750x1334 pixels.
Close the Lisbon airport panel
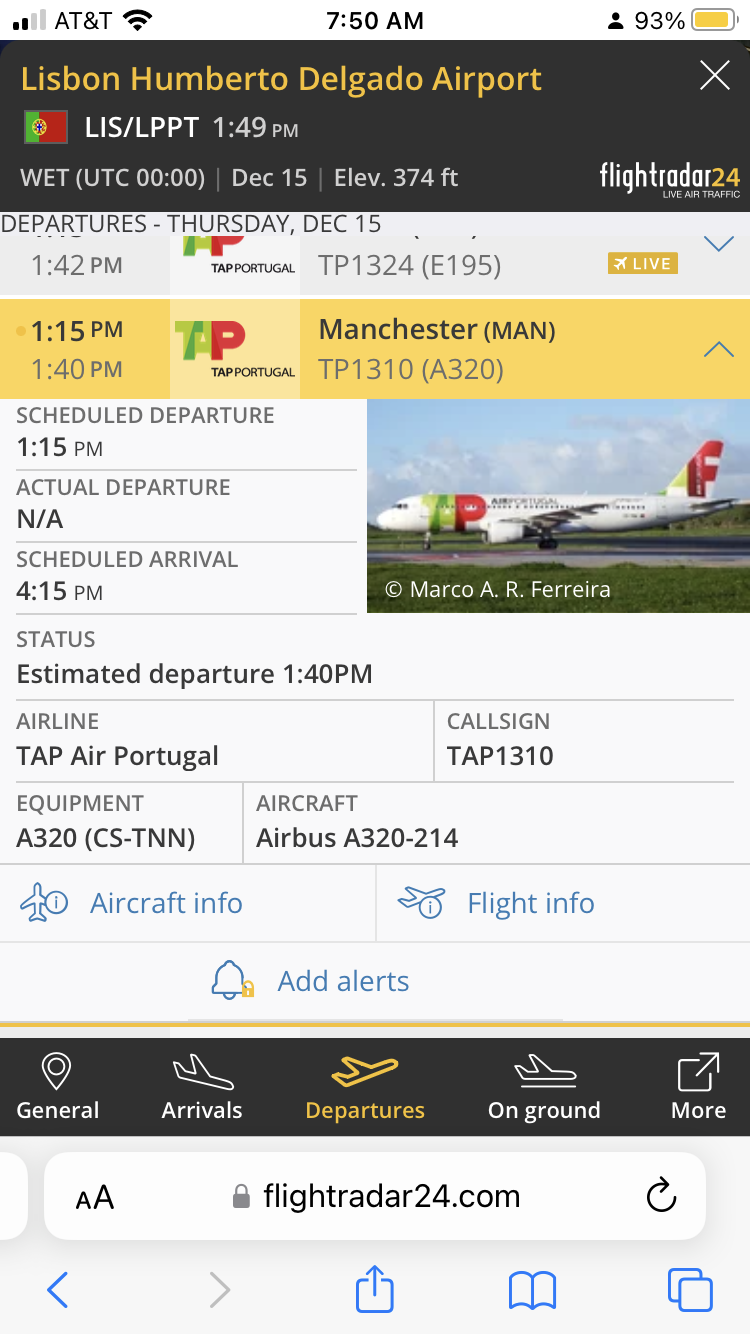[x=714, y=76]
